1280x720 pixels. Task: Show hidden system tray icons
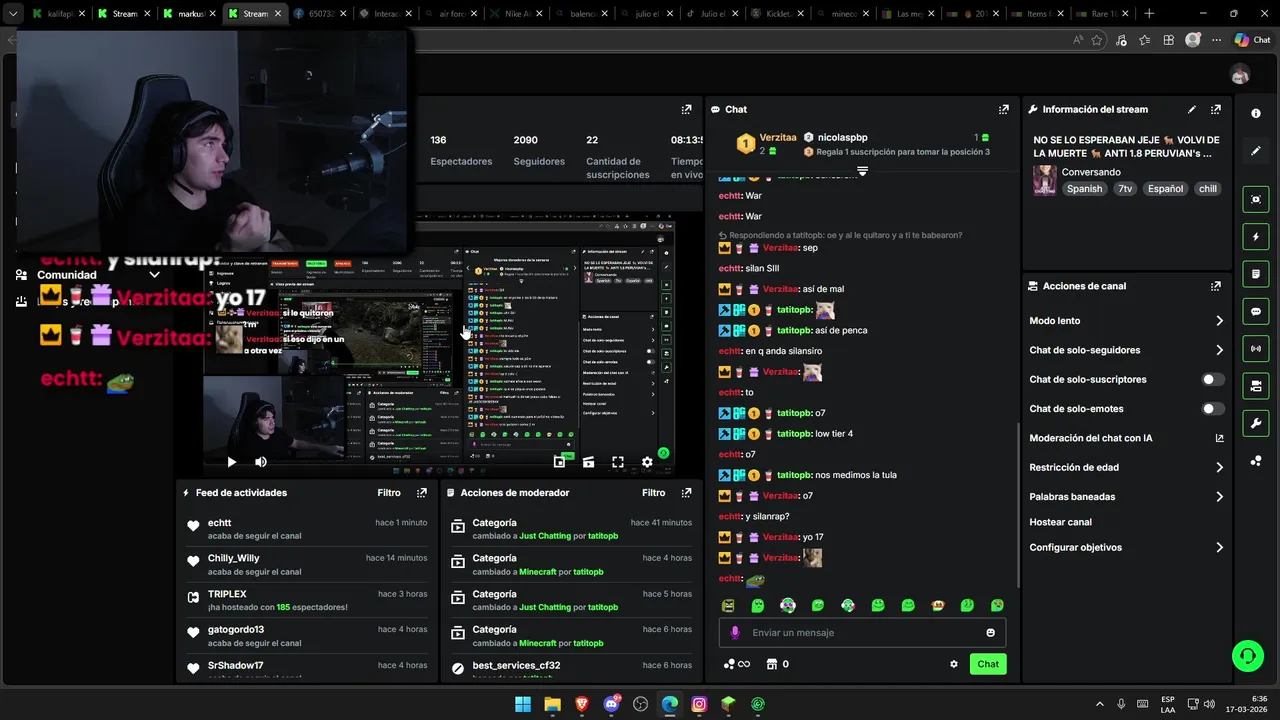(1100, 704)
